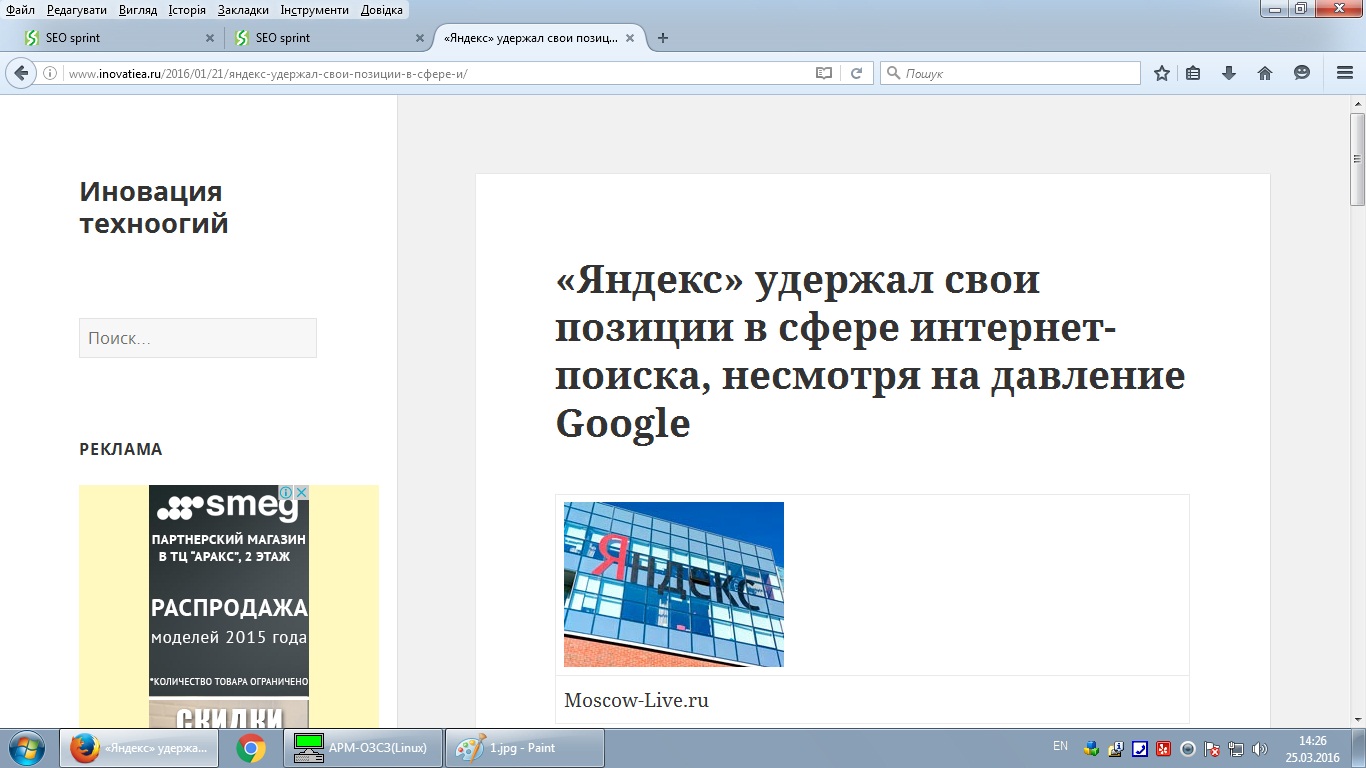Click the Иновация техноогий site title
This screenshot has height=768, width=1366.
pos(154,207)
